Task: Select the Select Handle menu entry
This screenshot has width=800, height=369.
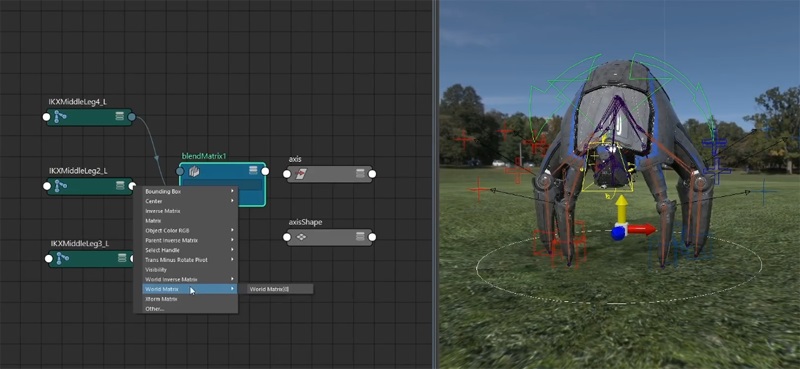Action: coord(189,250)
